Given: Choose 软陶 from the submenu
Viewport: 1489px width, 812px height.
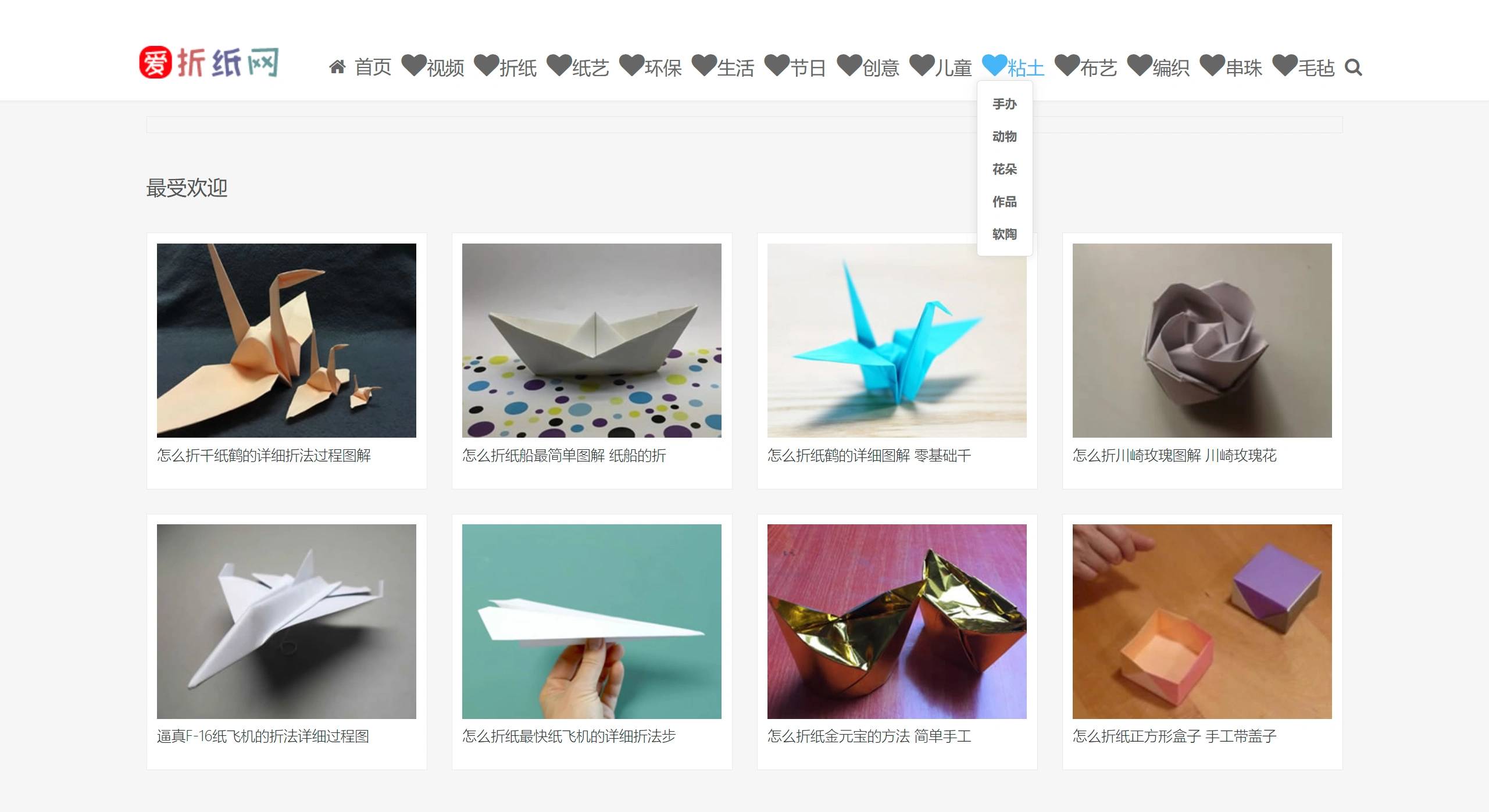Looking at the screenshot, I should pos(1005,234).
